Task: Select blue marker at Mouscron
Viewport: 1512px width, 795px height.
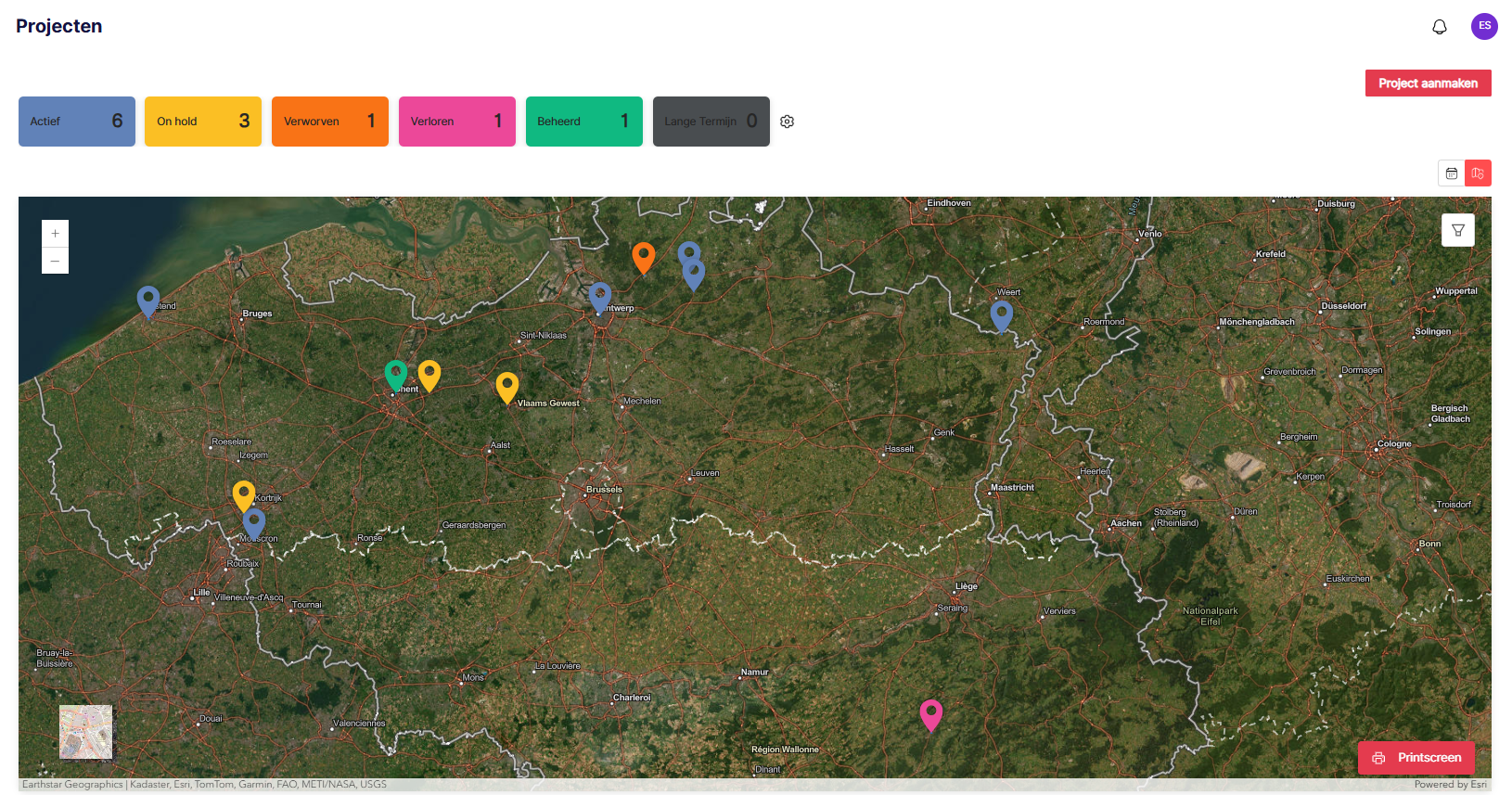Action: (254, 524)
